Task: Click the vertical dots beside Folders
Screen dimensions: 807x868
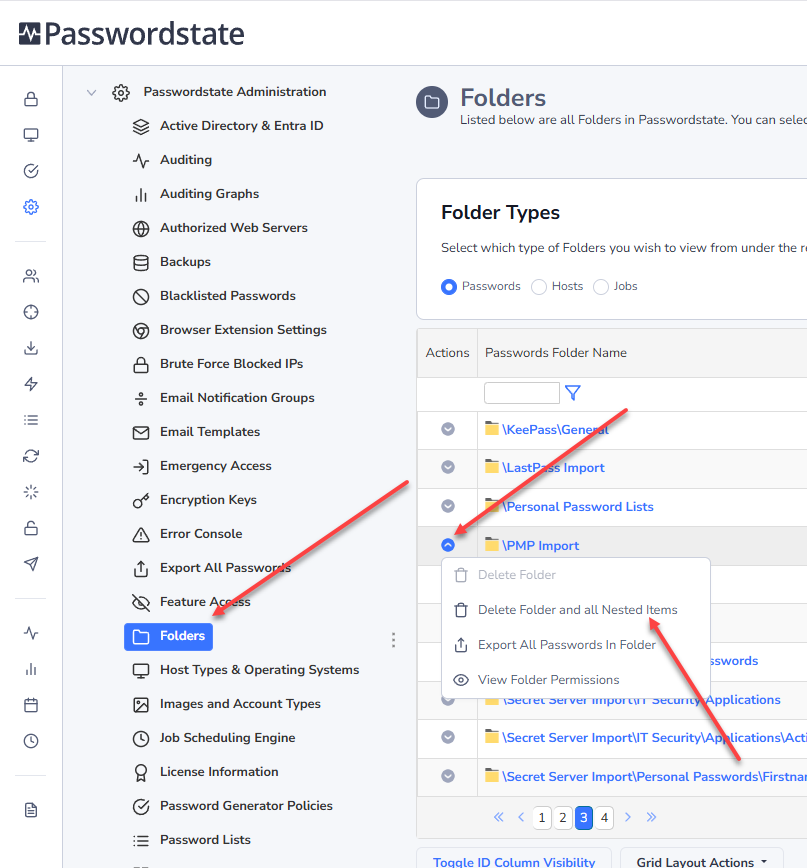Action: (x=394, y=640)
